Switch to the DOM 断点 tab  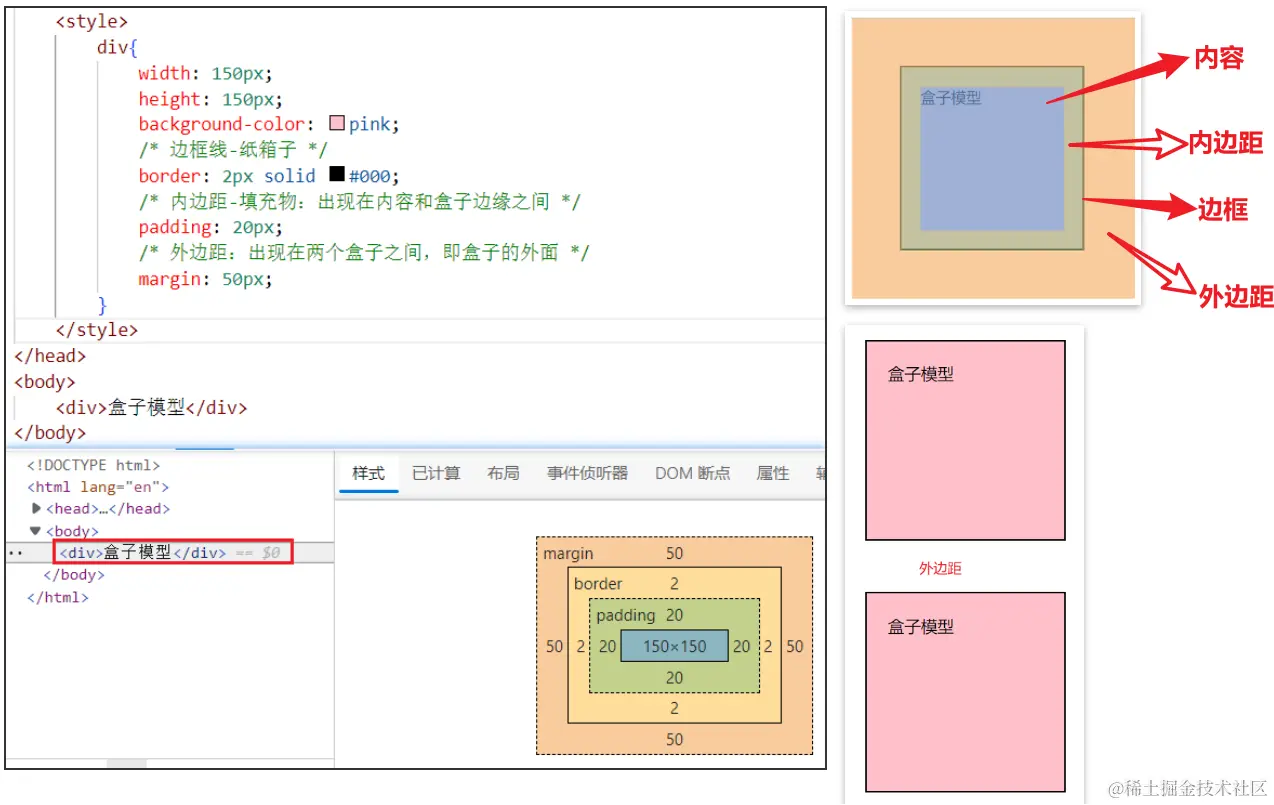(x=692, y=473)
